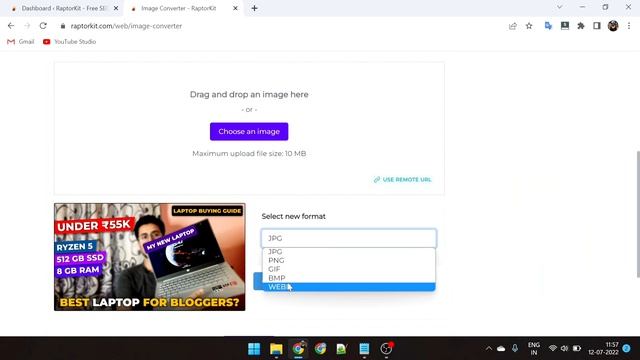Open Chrome profile avatar
This screenshot has width=640, height=360.
click(613, 26)
